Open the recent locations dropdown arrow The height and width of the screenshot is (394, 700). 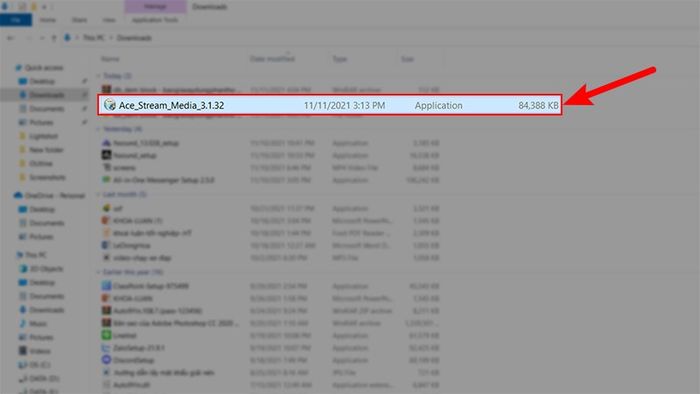click(x=42, y=38)
